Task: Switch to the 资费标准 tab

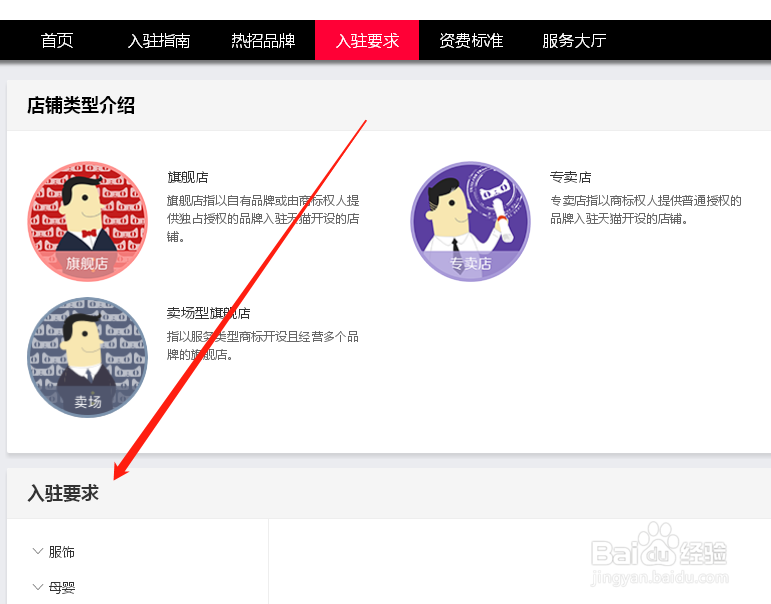Action: point(471,40)
